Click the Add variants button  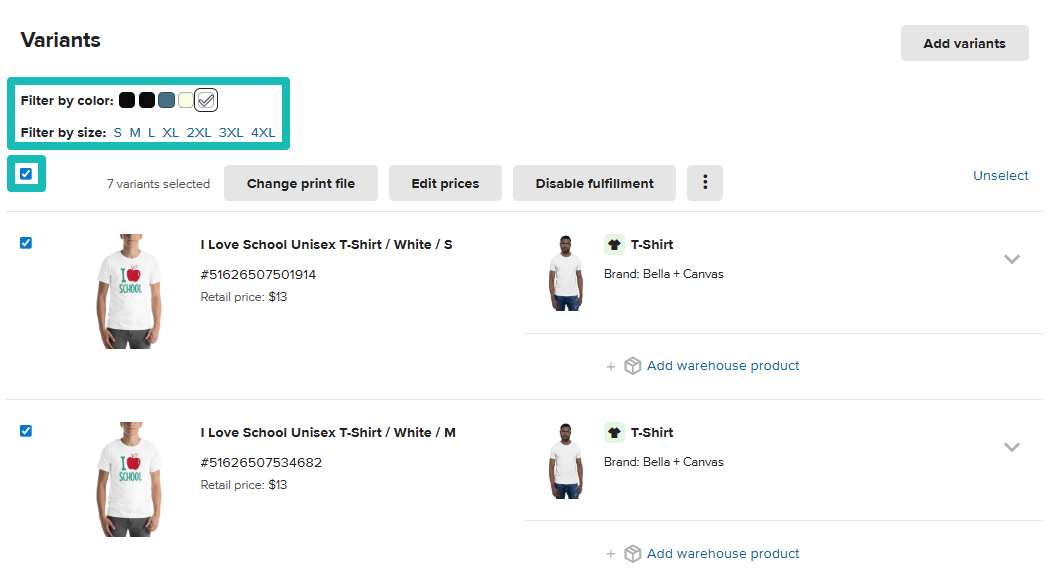[x=963, y=43]
